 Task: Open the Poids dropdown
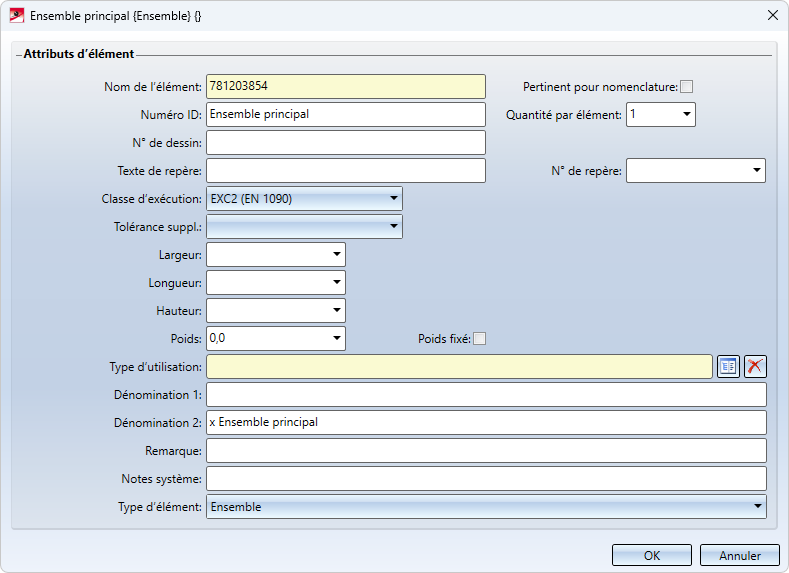[x=337, y=338]
